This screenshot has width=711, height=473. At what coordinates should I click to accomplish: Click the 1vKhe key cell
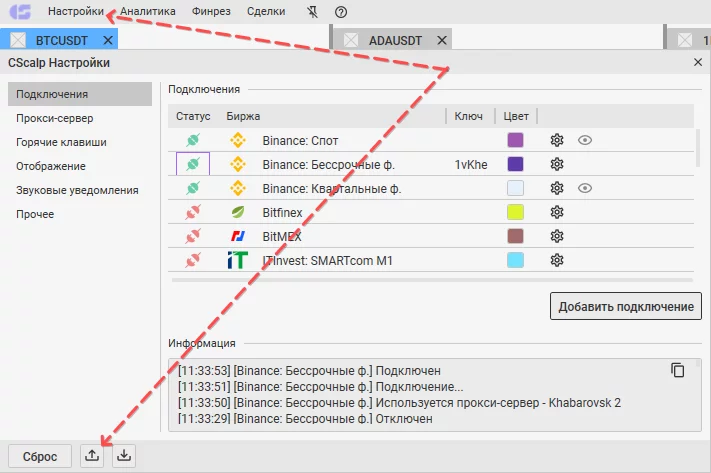471,164
